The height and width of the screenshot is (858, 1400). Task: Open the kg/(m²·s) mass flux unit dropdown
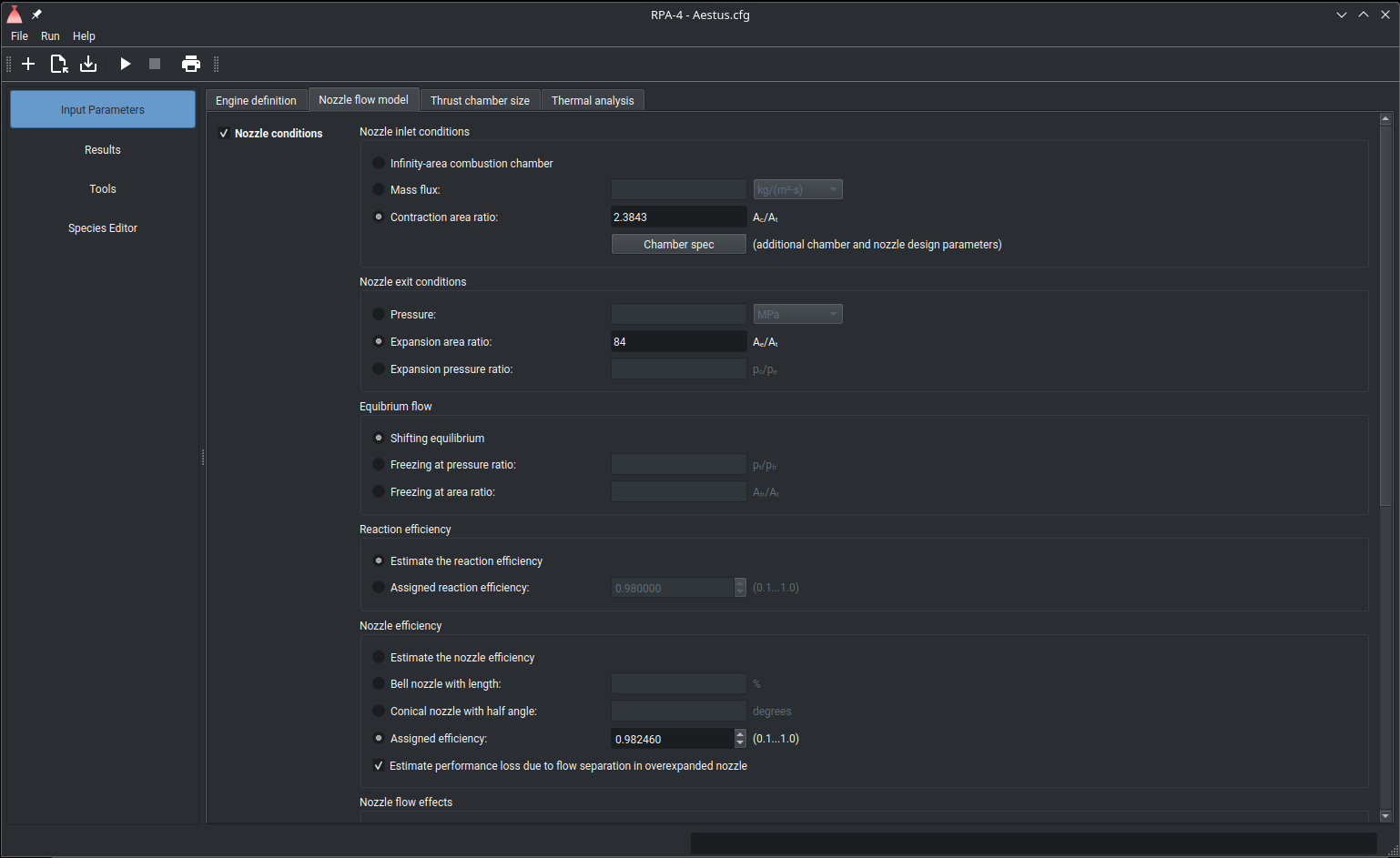797,190
